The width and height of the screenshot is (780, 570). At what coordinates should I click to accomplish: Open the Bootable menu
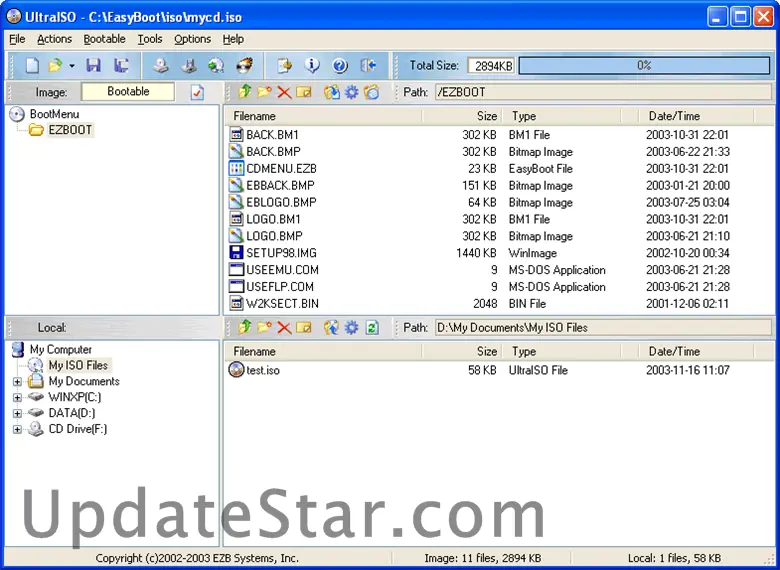104,39
